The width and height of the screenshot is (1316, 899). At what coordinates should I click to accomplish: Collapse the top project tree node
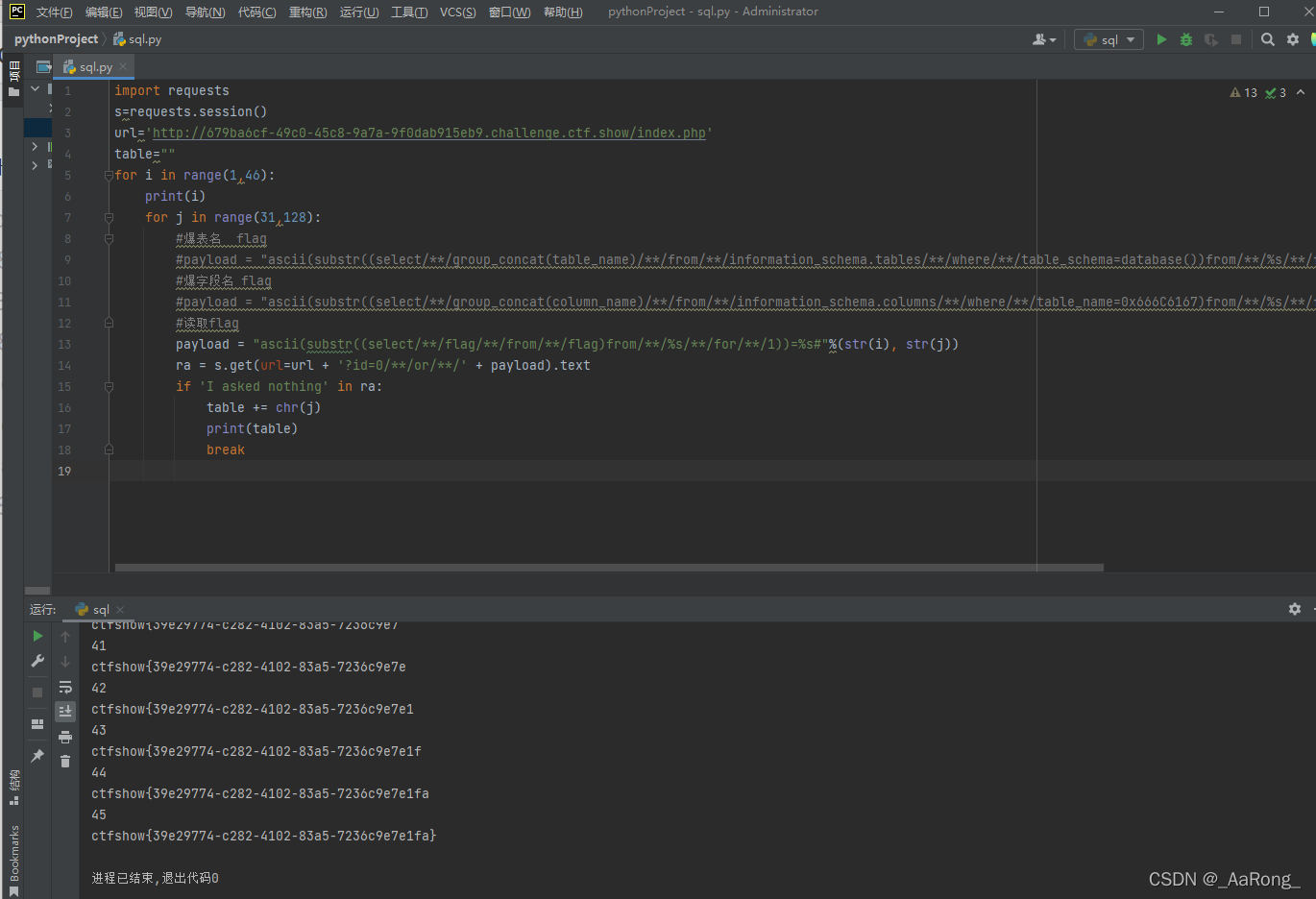pyautogui.click(x=35, y=88)
